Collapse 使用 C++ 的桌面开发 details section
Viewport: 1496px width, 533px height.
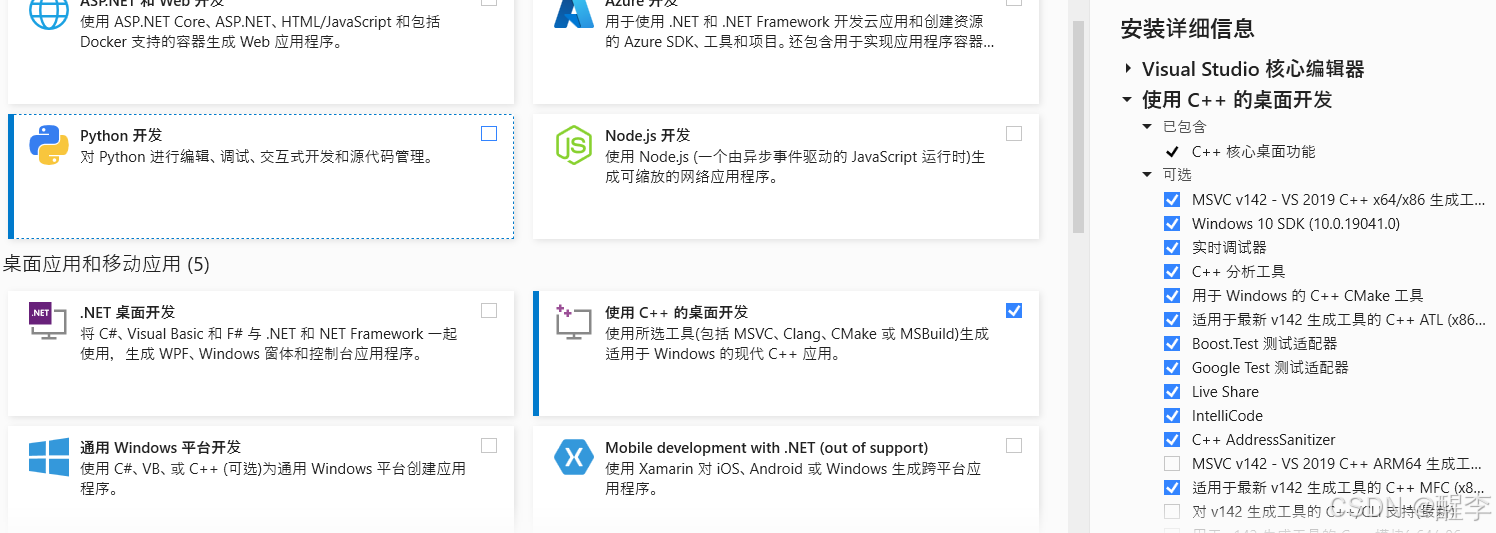(1128, 100)
